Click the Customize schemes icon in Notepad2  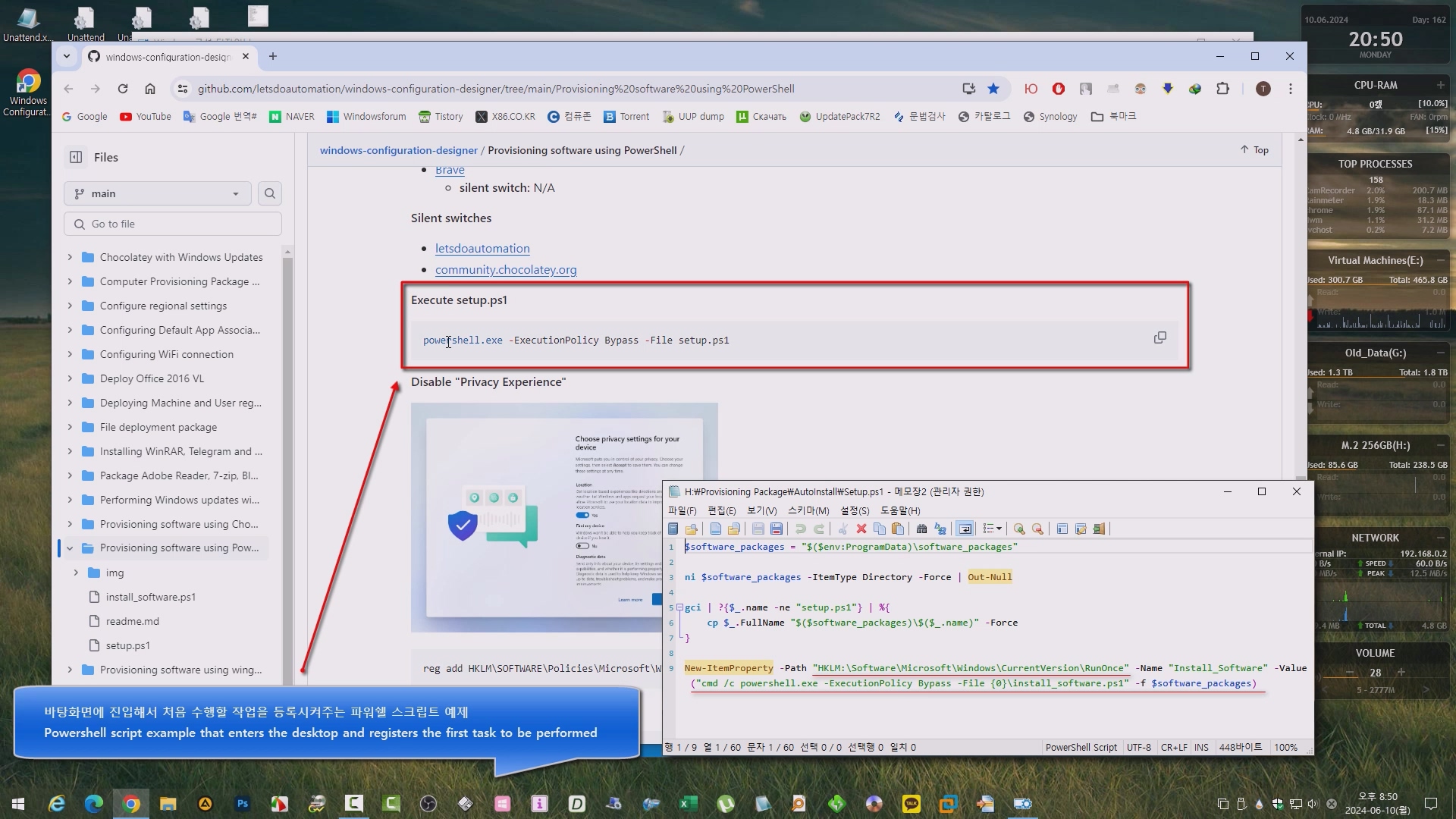[x=1081, y=529]
